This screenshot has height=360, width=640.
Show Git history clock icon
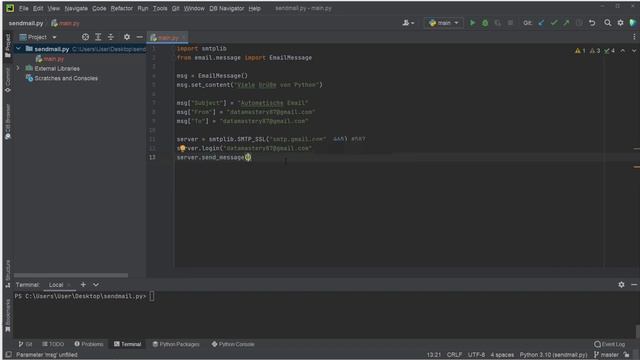pos(579,23)
